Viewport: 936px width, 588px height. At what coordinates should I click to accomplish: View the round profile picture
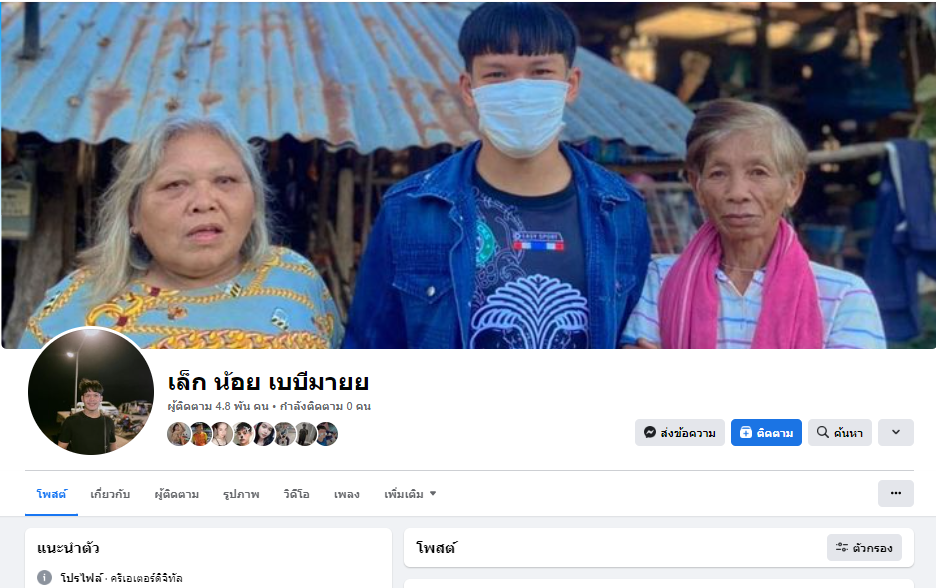(x=91, y=391)
